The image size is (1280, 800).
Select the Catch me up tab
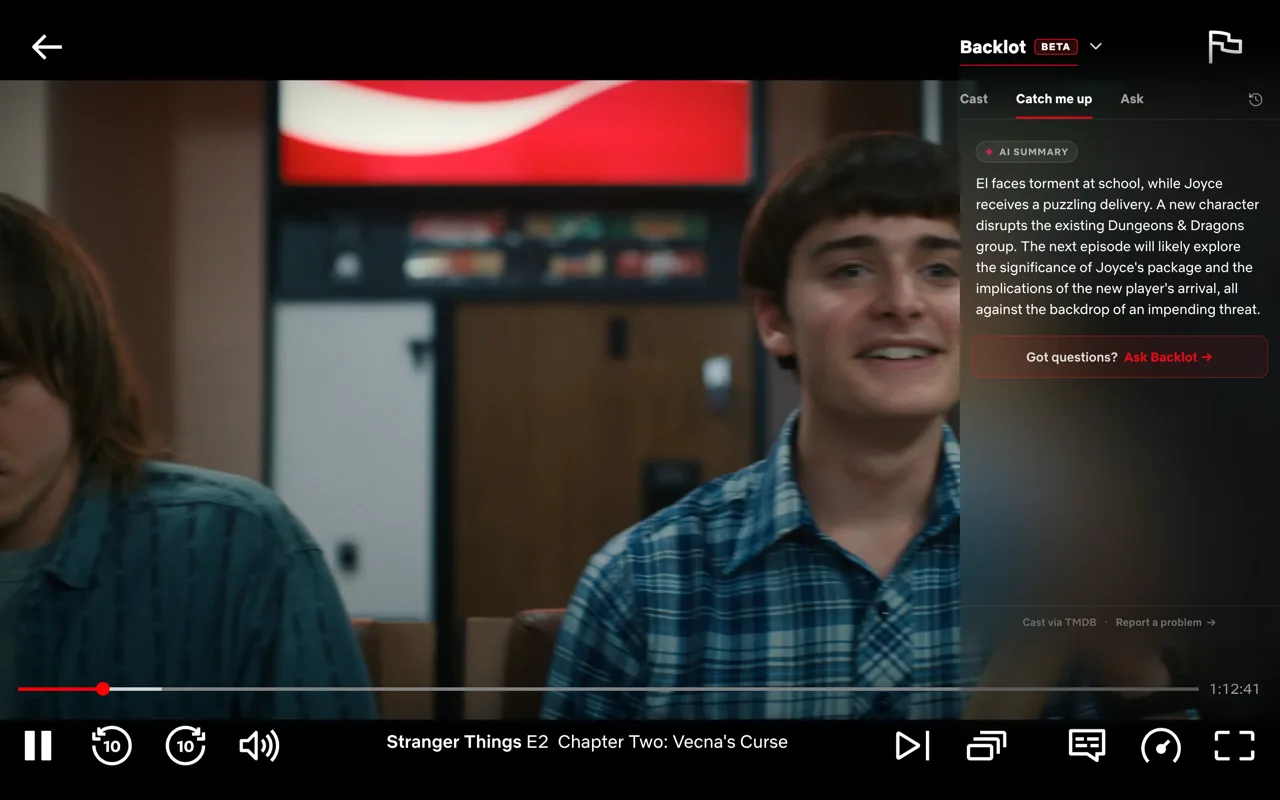coord(1054,99)
